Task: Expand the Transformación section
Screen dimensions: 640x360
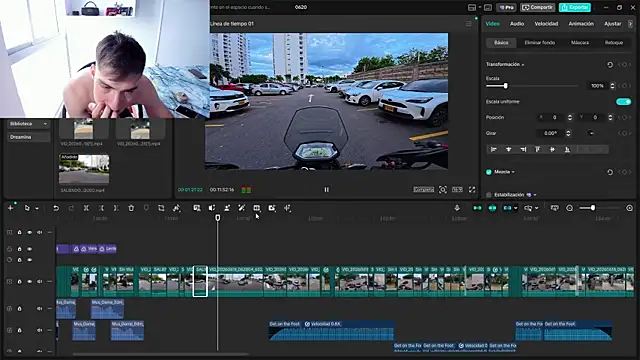Action: click(x=505, y=64)
